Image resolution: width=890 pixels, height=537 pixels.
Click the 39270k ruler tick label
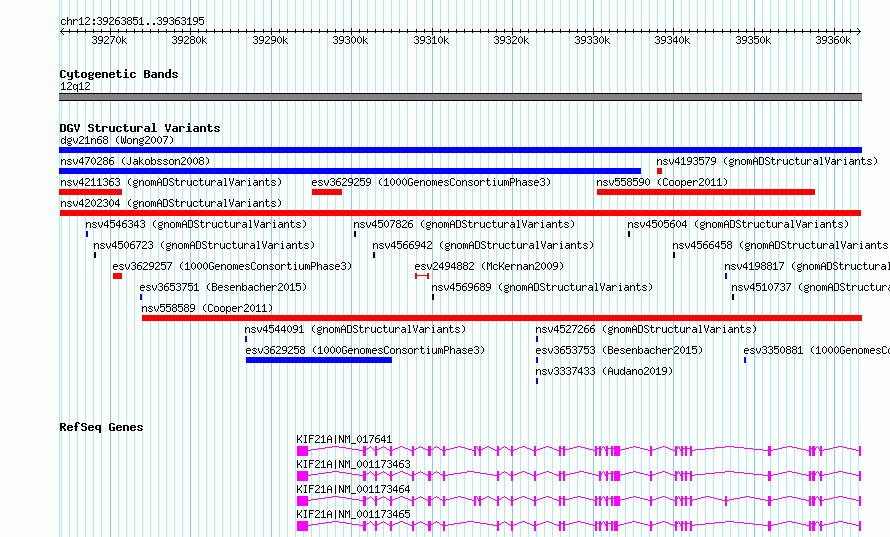(x=109, y=40)
